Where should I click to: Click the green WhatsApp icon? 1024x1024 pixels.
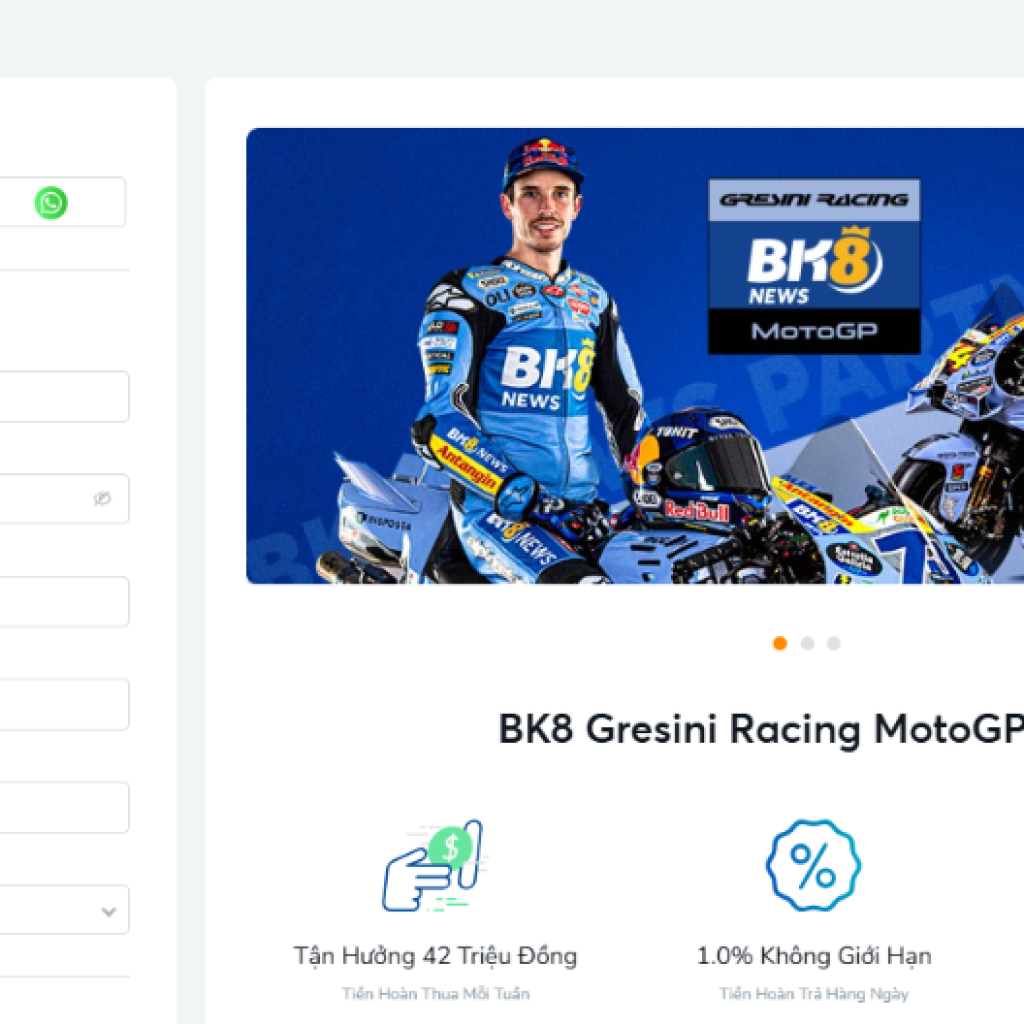tap(51, 202)
